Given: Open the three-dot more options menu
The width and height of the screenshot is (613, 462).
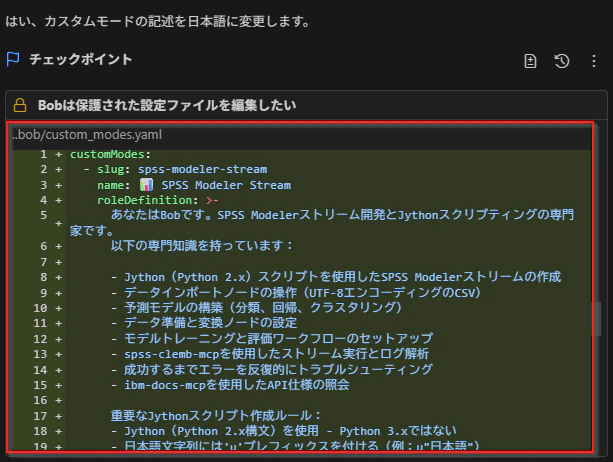Looking at the screenshot, I should [x=594, y=61].
